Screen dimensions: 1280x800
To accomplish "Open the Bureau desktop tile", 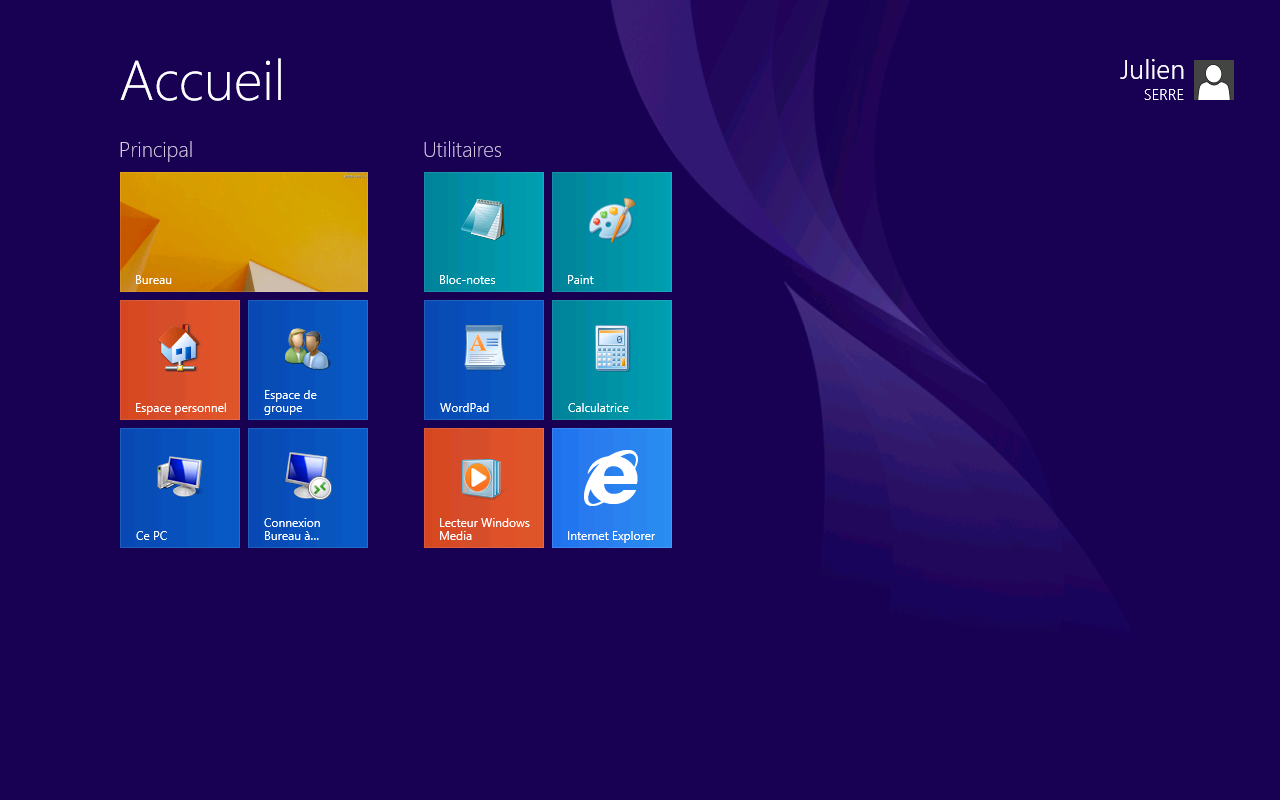I will click(x=244, y=232).
